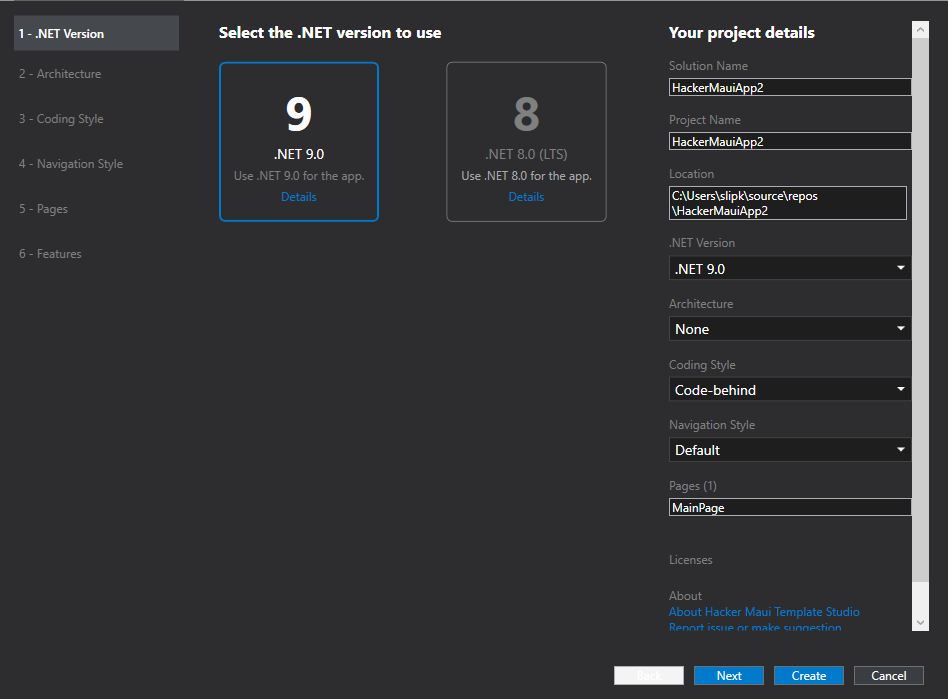This screenshot has height=699, width=948.
Task: Open About Hacker Maui Template Studio link
Action: 764,612
